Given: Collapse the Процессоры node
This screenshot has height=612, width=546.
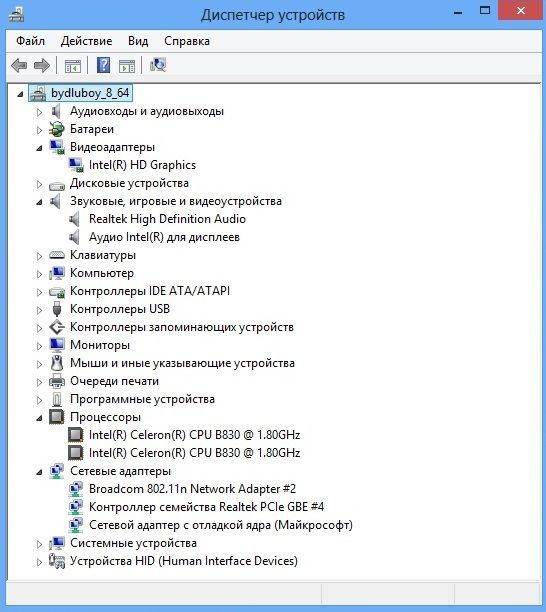Looking at the screenshot, I should coord(39,418).
